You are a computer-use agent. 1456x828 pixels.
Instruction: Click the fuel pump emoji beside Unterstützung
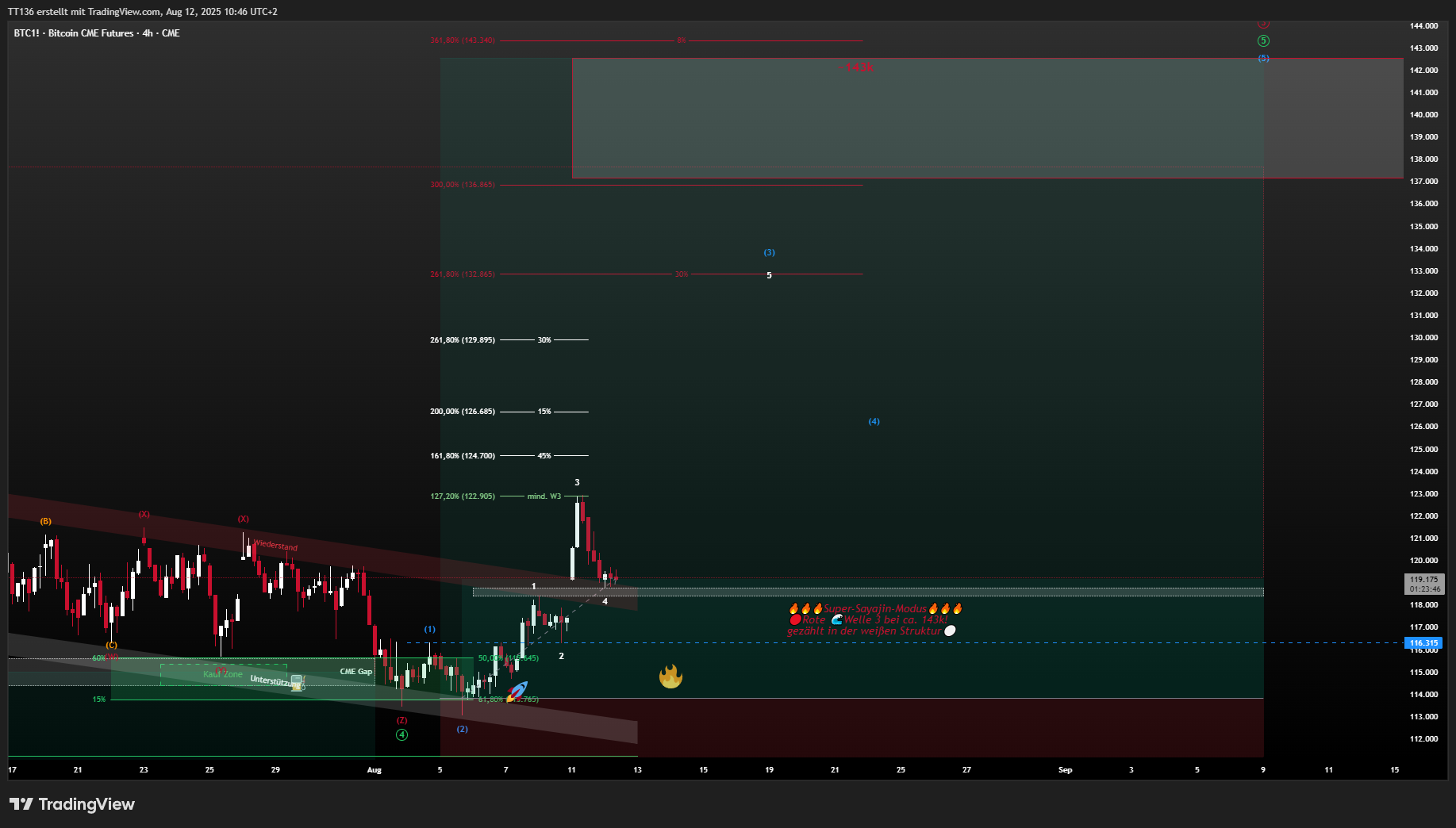click(x=298, y=683)
